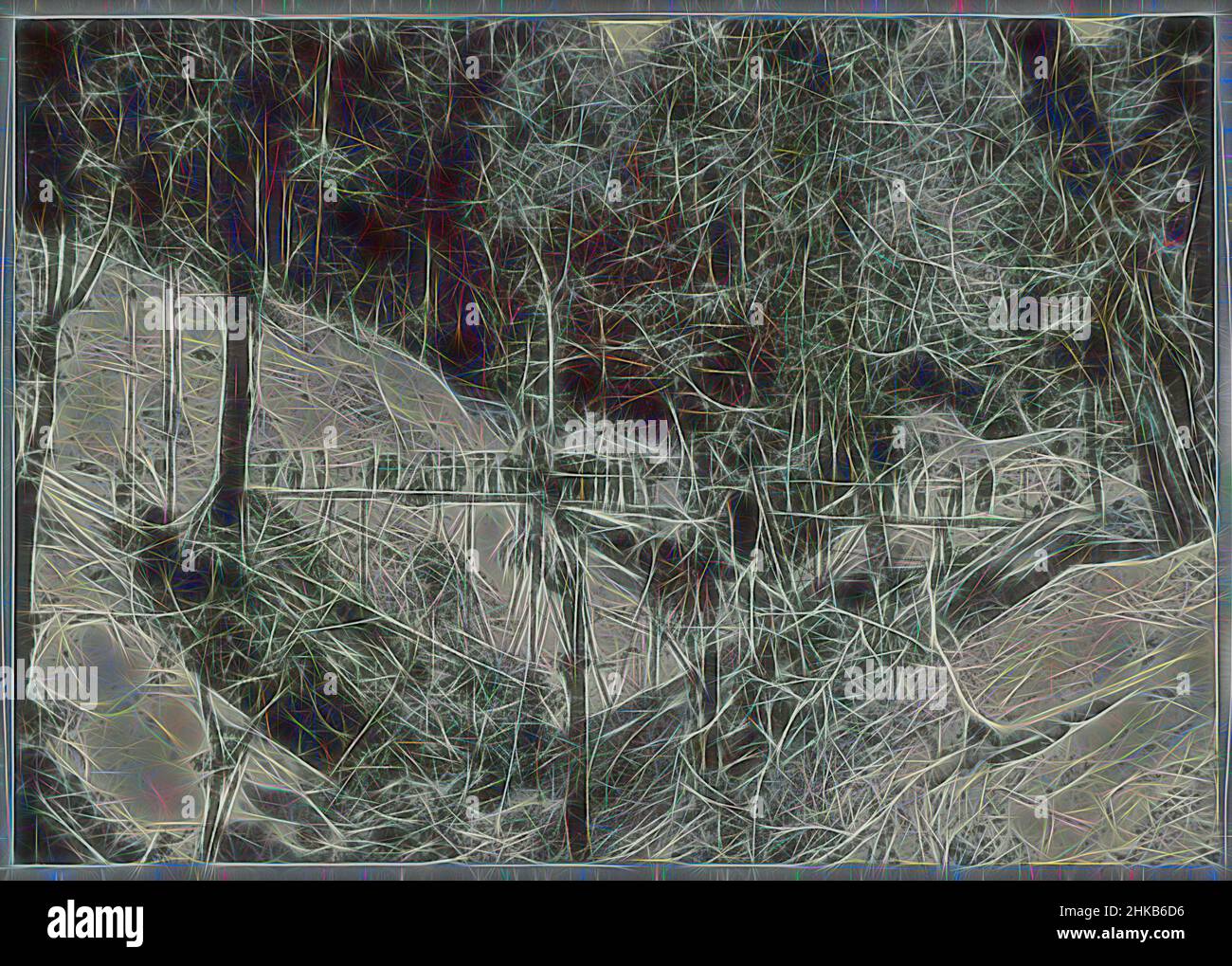Viewport: 1232px width, 966px height.
Task: Click the alamy watermark near the right-side tree
Action: pos(1040,314)
